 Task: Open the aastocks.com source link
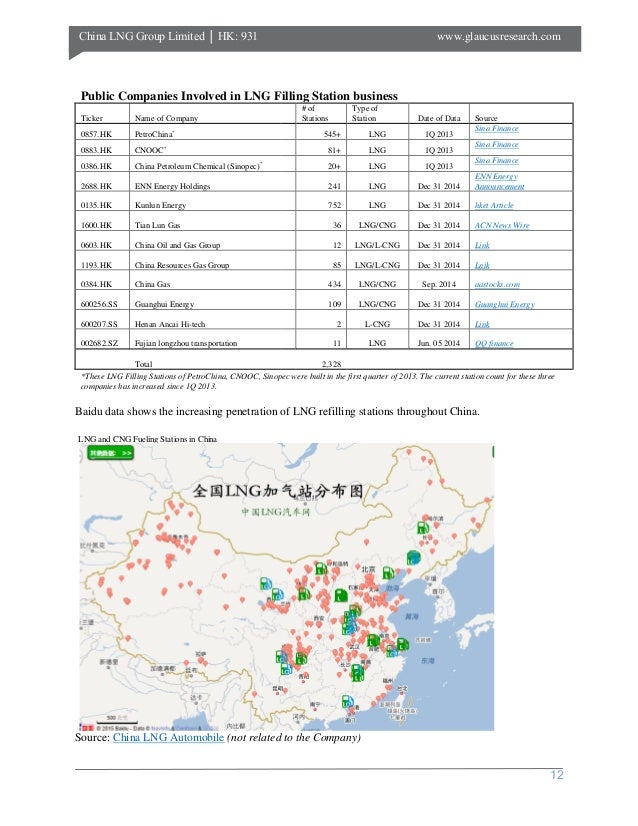click(497, 284)
